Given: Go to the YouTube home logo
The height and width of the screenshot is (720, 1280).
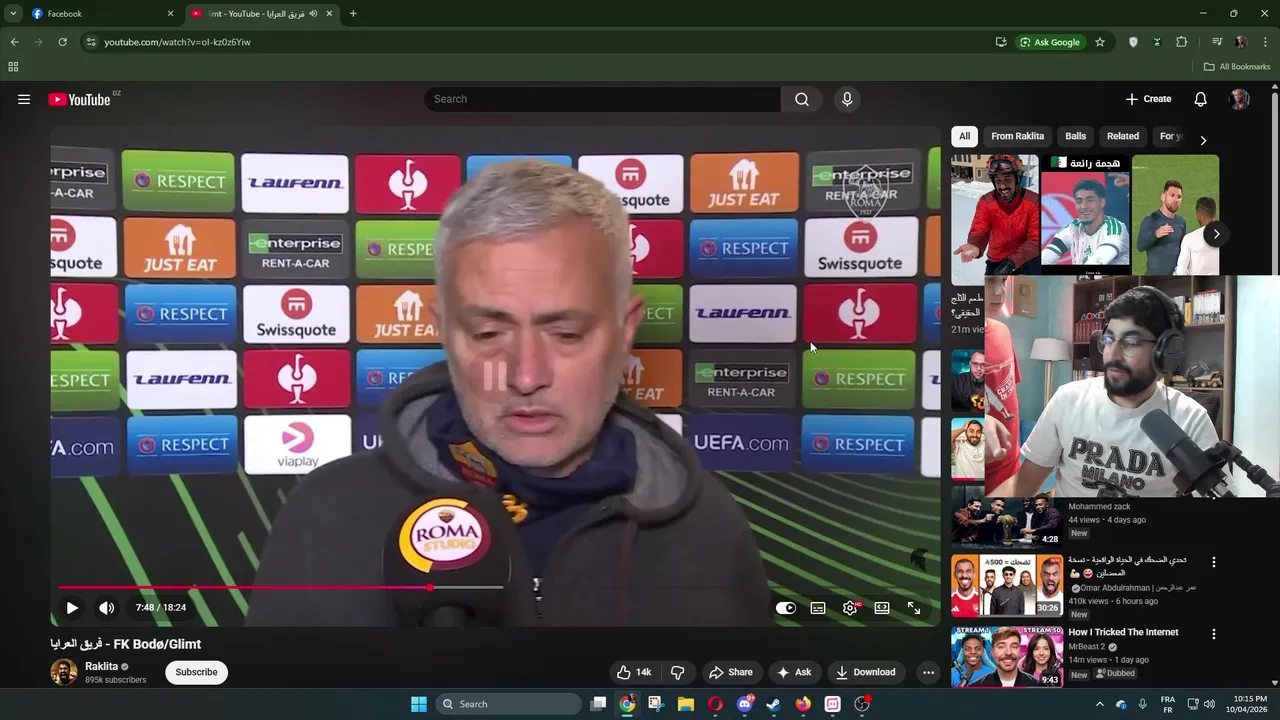Looking at the screenshot, I should click(x=79, y=99).
